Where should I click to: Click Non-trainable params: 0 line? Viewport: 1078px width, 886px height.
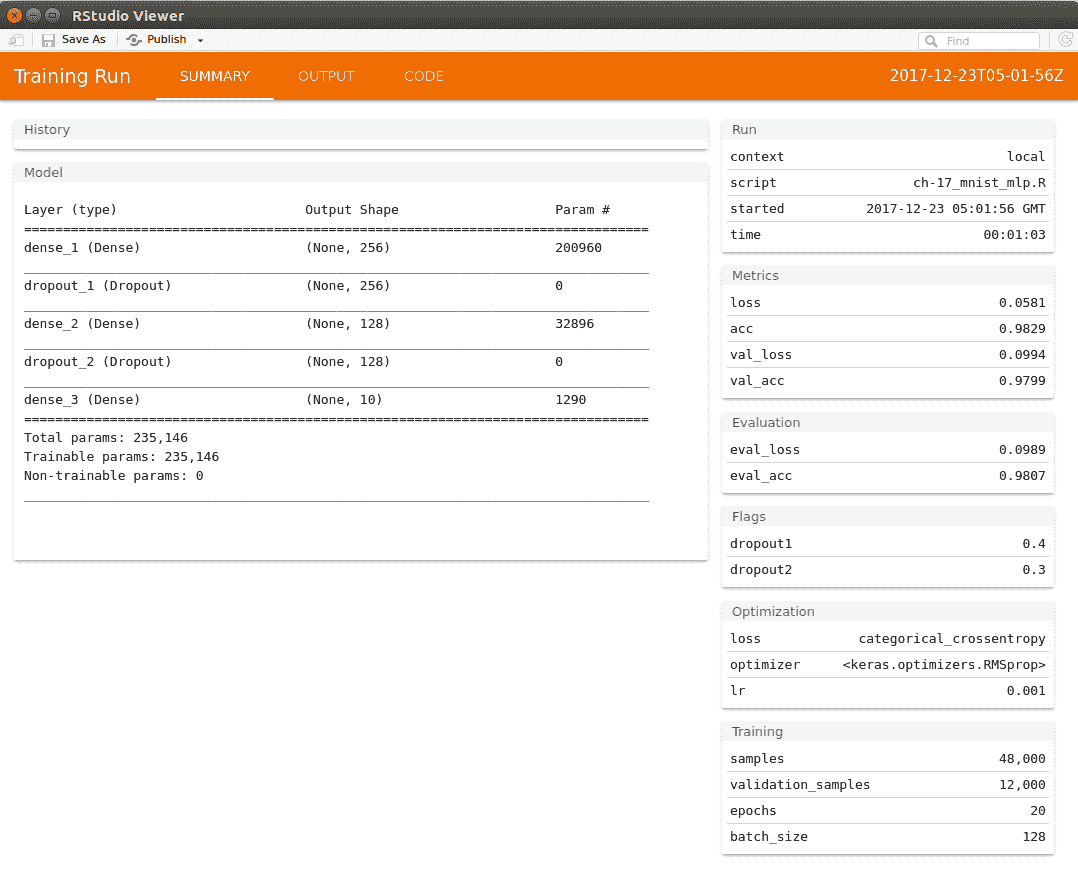pyautogui.click(x=113, y=476)
